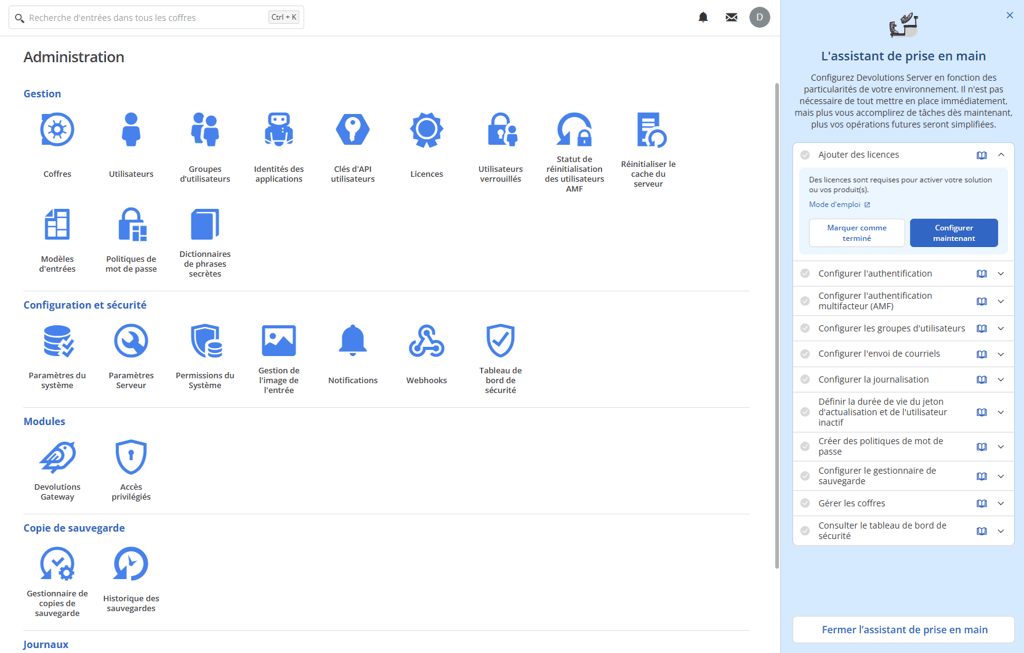Mark Configurer l'authentification step check circle
This screenshot has width=1024, height=653.
click(805, 273)
